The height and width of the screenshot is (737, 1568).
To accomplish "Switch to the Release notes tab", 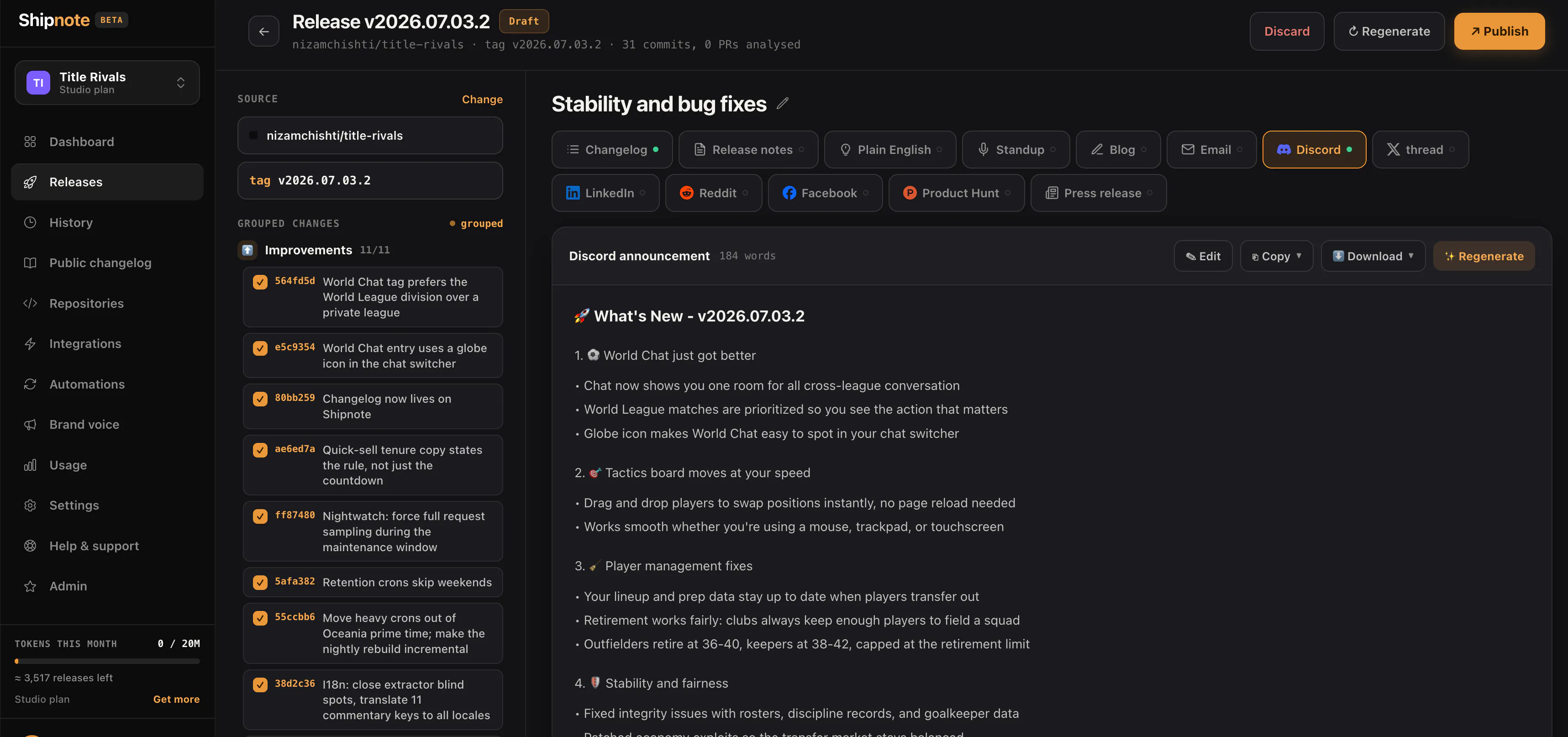I will (x=748, y=150).
